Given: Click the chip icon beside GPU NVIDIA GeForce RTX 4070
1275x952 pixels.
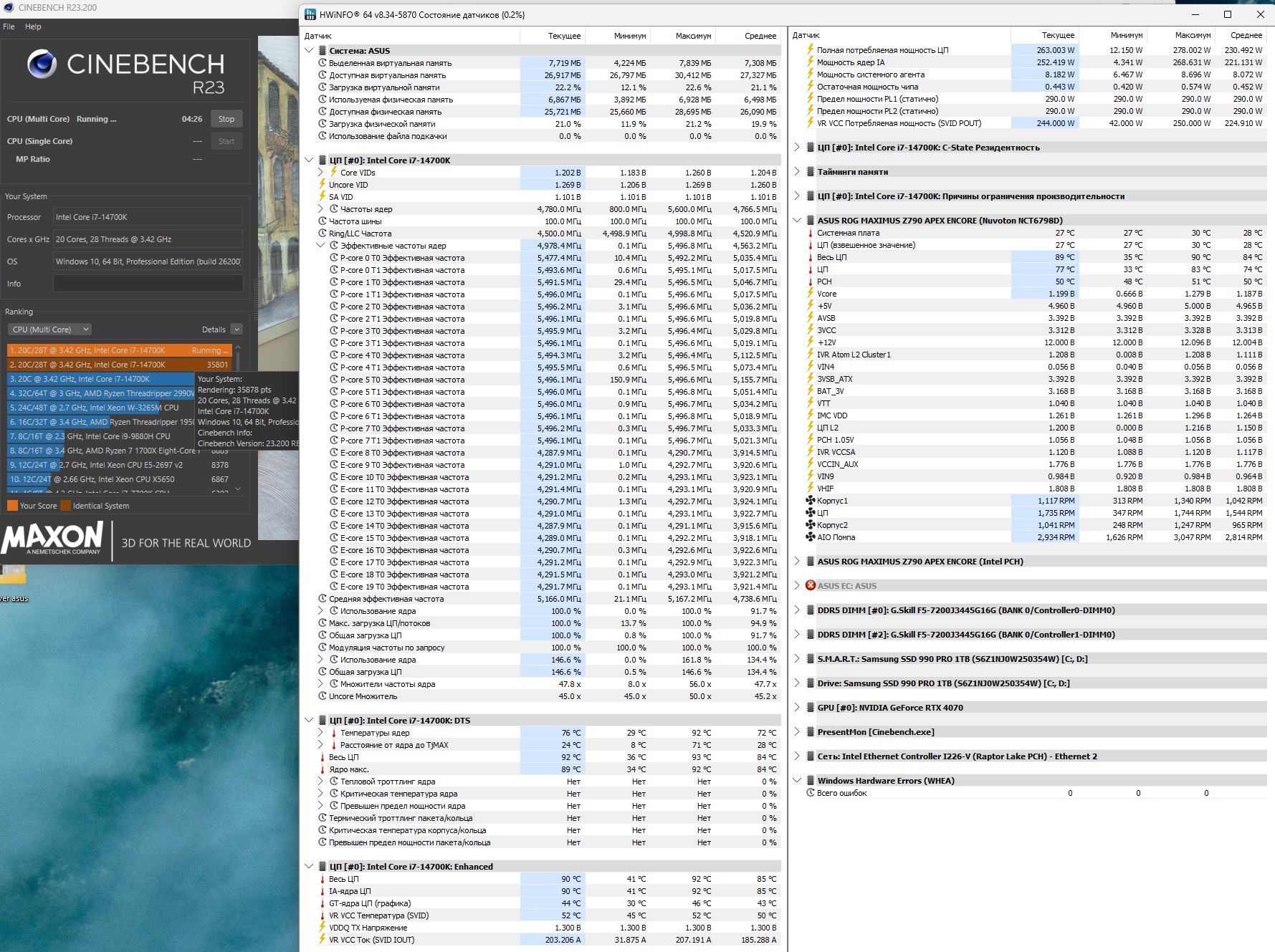Looking at the screenshot, I should point(811,708).
